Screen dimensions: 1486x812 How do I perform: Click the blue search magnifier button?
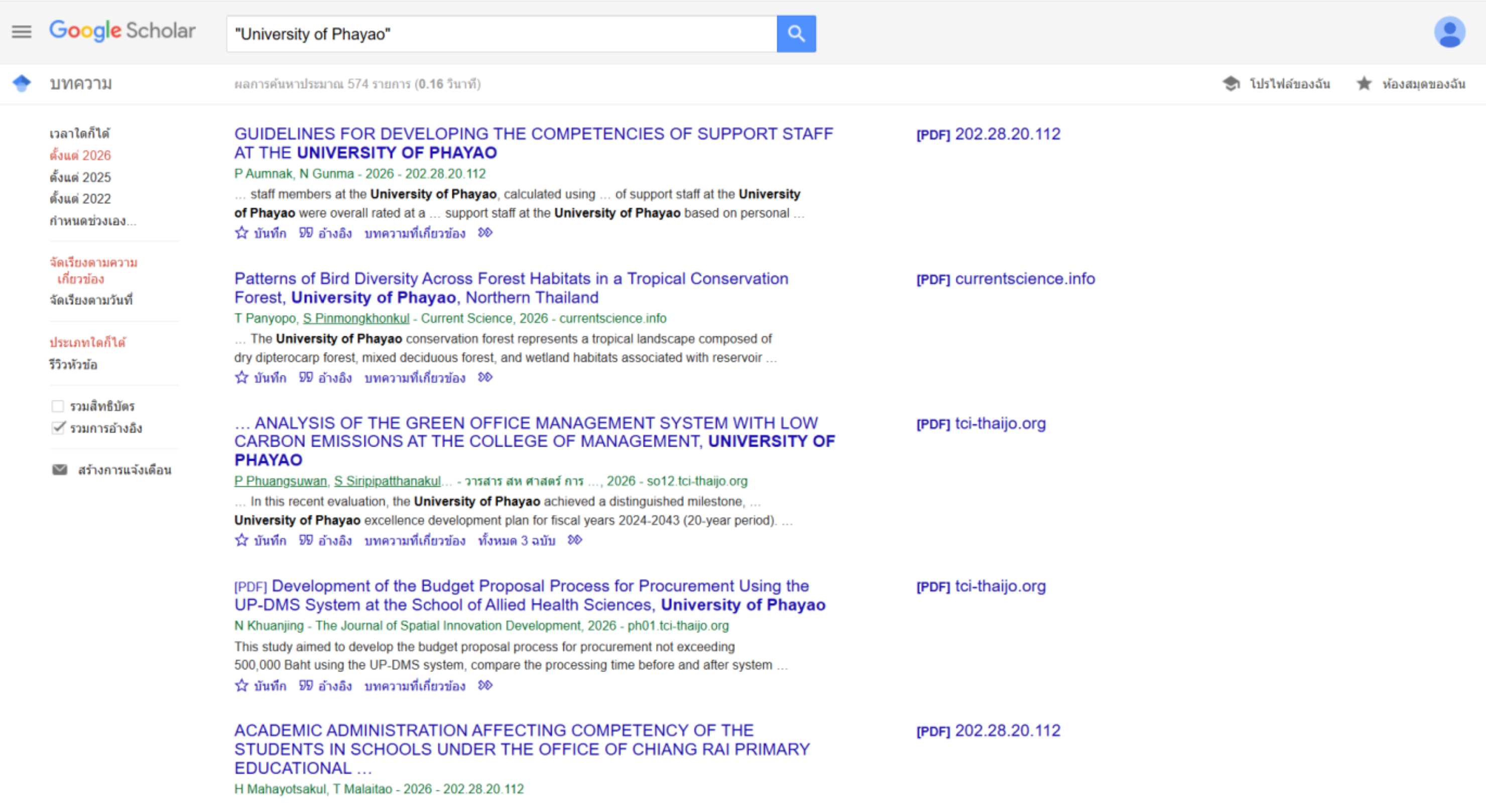click(x=796, y=34)
